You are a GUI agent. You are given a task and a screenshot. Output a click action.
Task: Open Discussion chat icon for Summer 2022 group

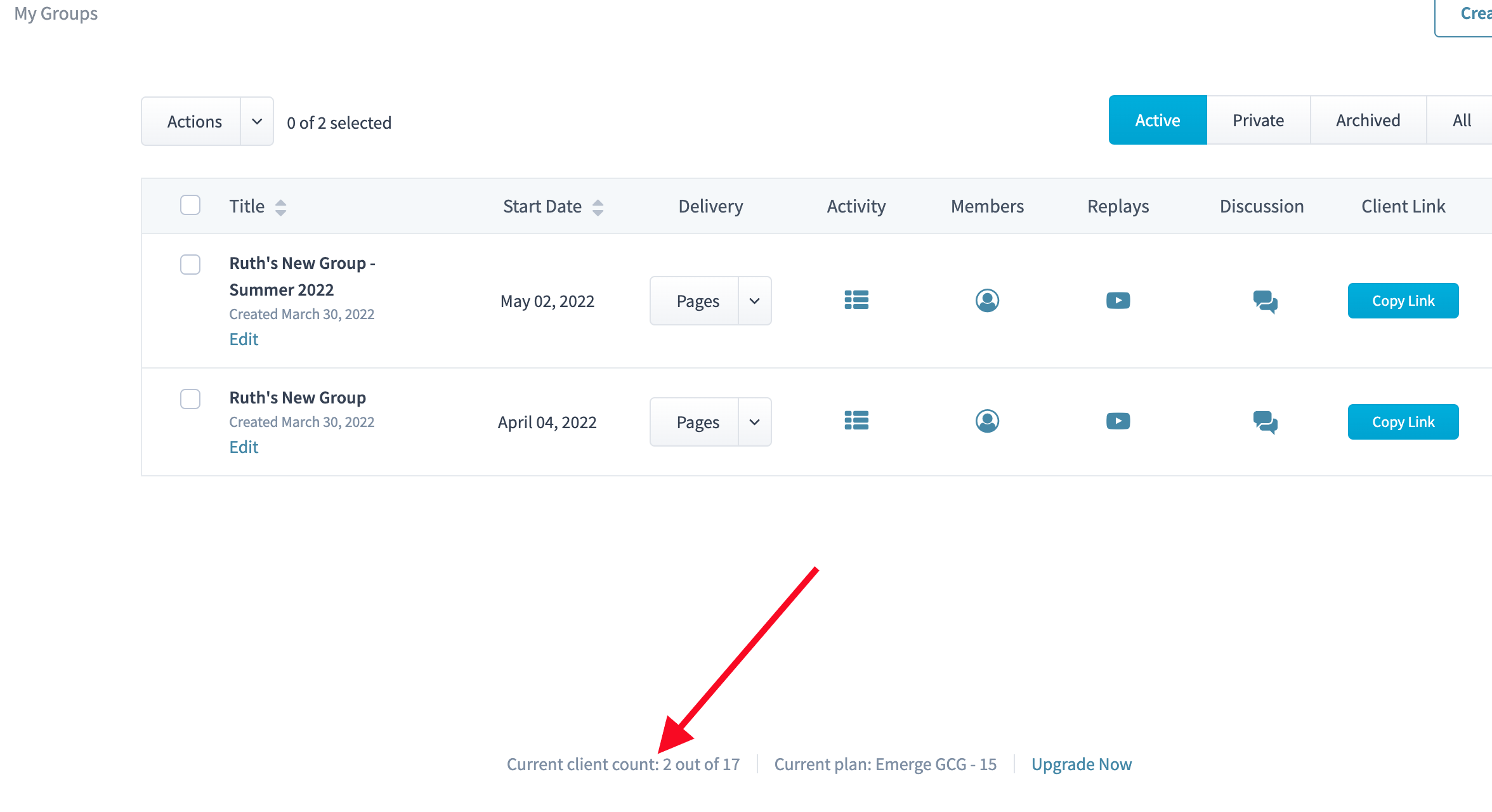coord(1265,301)
